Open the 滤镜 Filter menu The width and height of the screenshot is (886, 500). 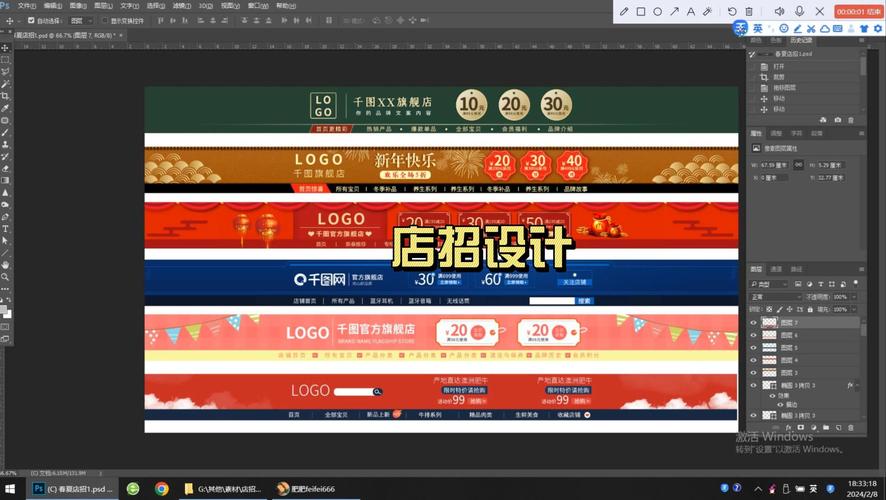[181, 6]
